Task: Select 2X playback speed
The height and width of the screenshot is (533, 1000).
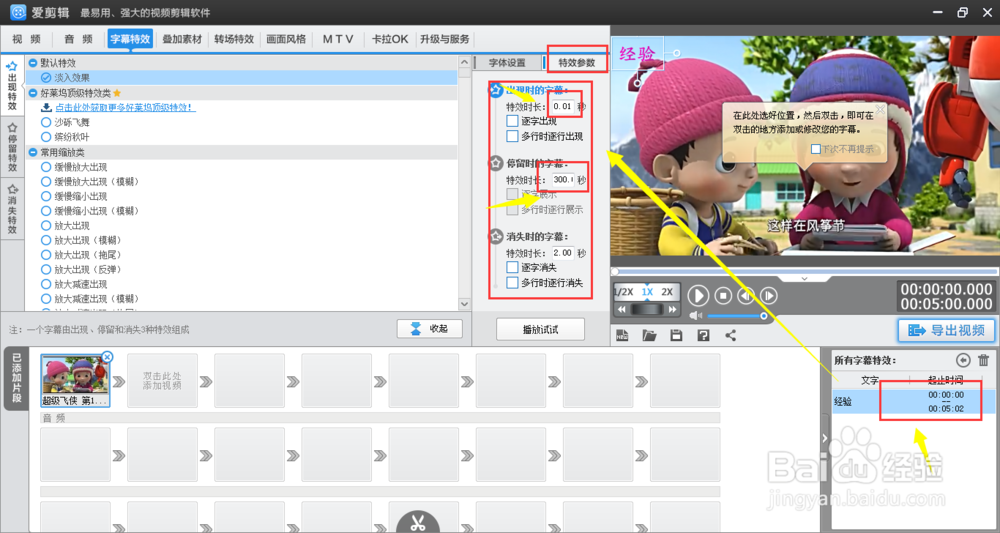Action: tap(667, 291)
